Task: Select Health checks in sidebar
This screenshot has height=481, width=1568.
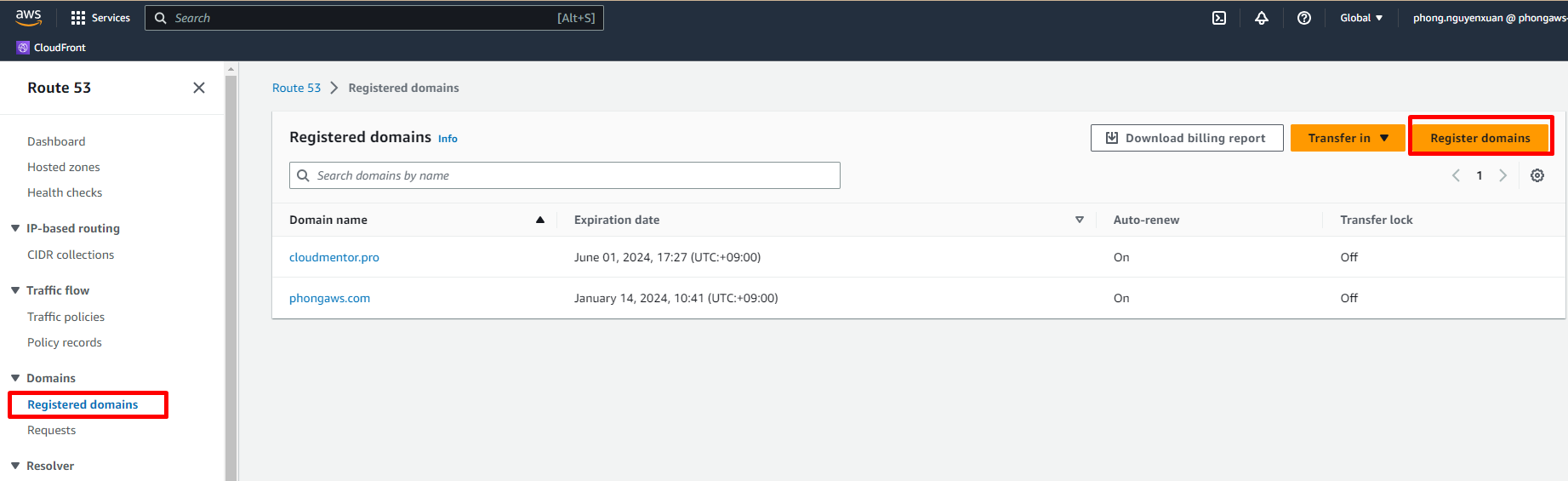Action: point(65,192)
